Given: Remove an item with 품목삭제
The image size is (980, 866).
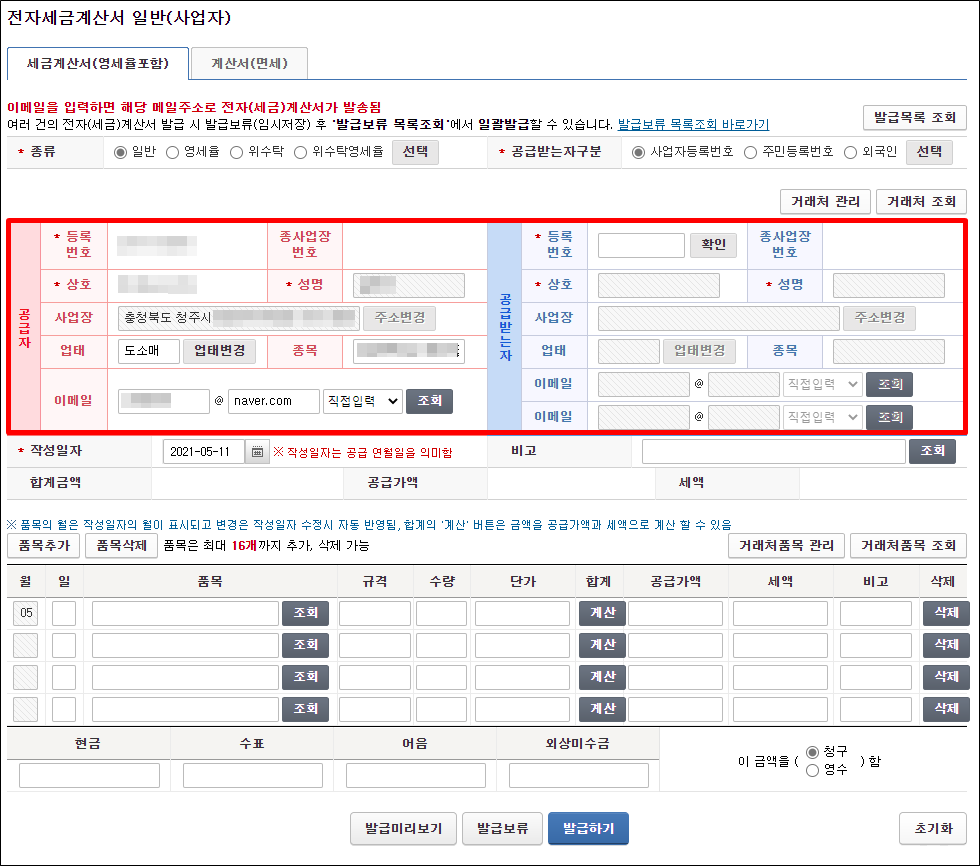Looking at the screenshot, I should click(x=121, y=546).
